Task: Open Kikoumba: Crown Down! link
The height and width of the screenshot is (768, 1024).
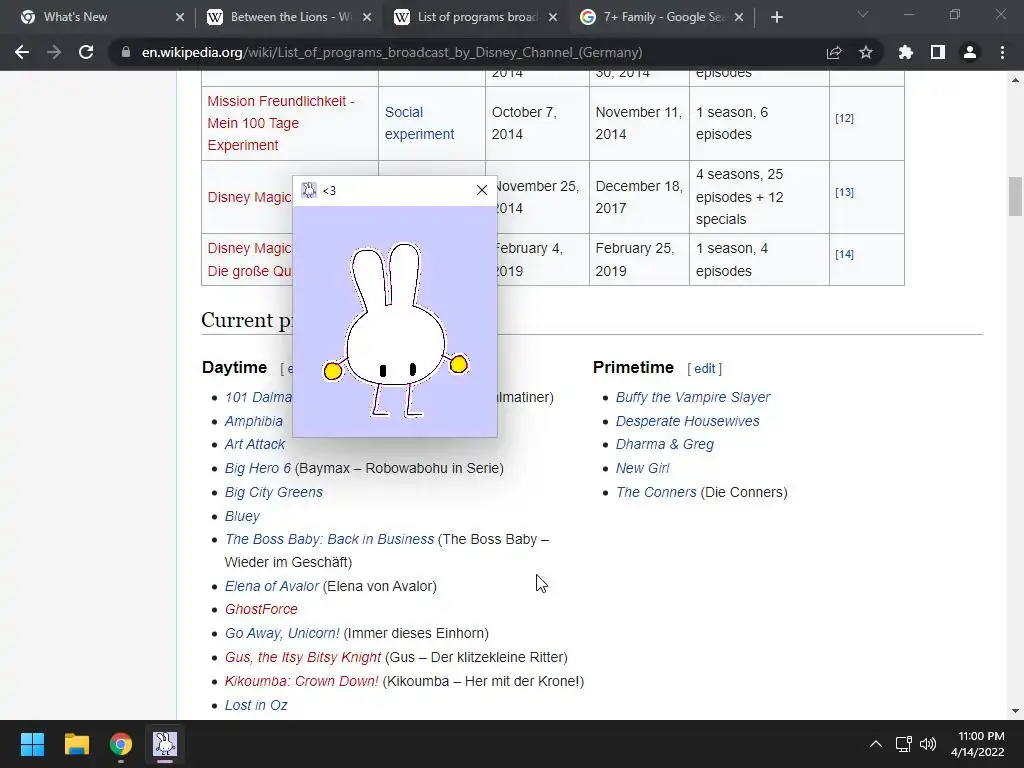Action: (302, 681)
